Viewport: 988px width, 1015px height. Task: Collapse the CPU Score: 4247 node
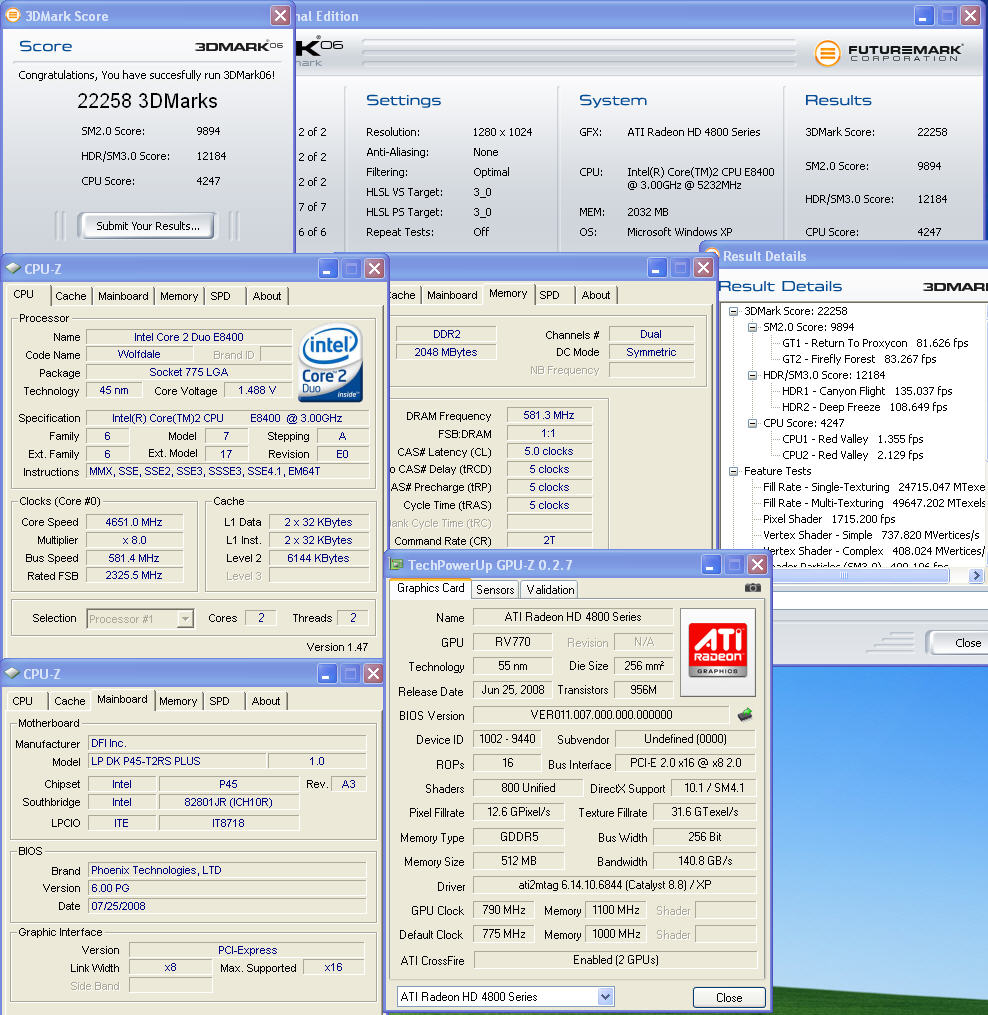click(x=752, y=423)
